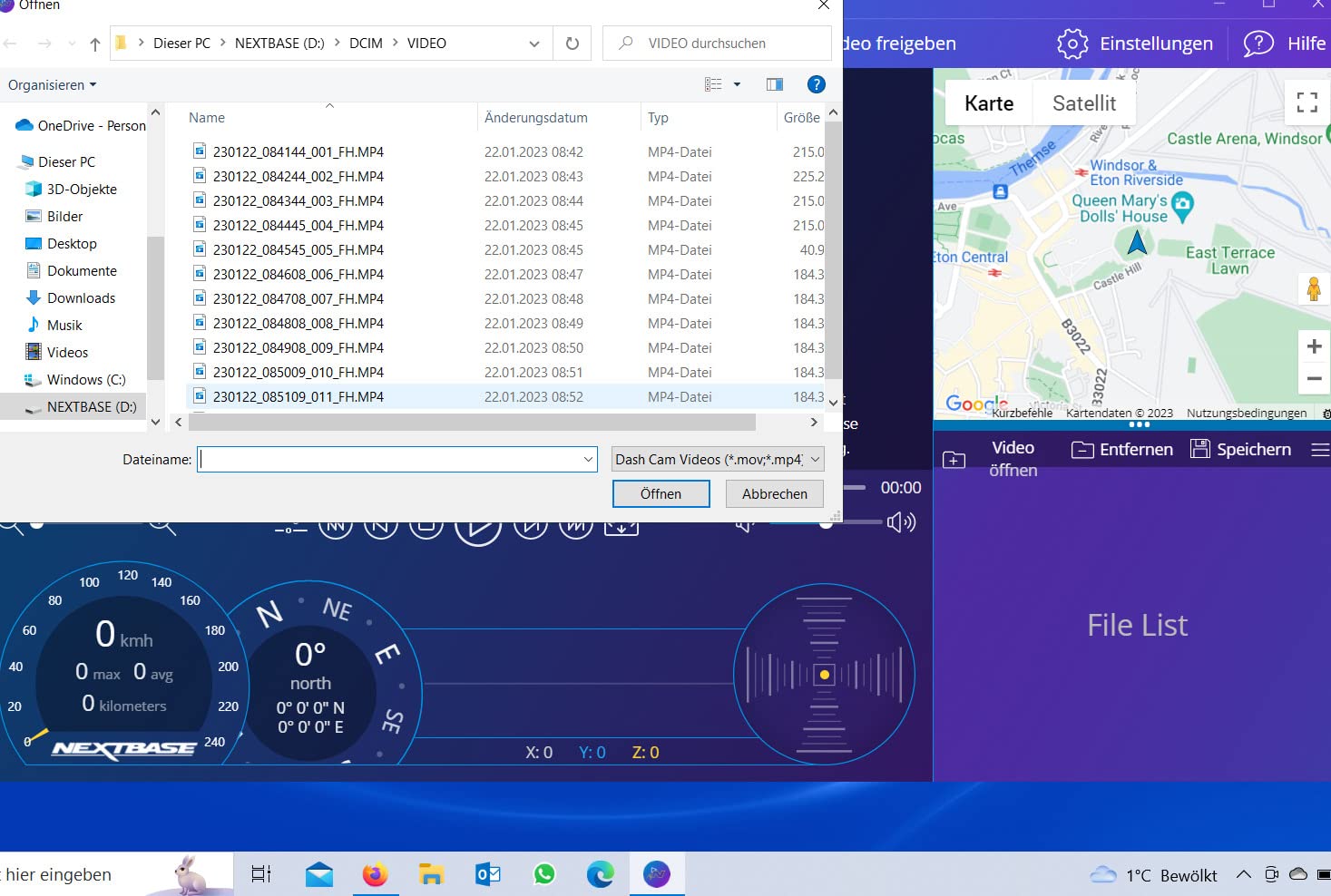Click the zoom slider handle in player
The image size is (1331, 896).
click(36, 523)
